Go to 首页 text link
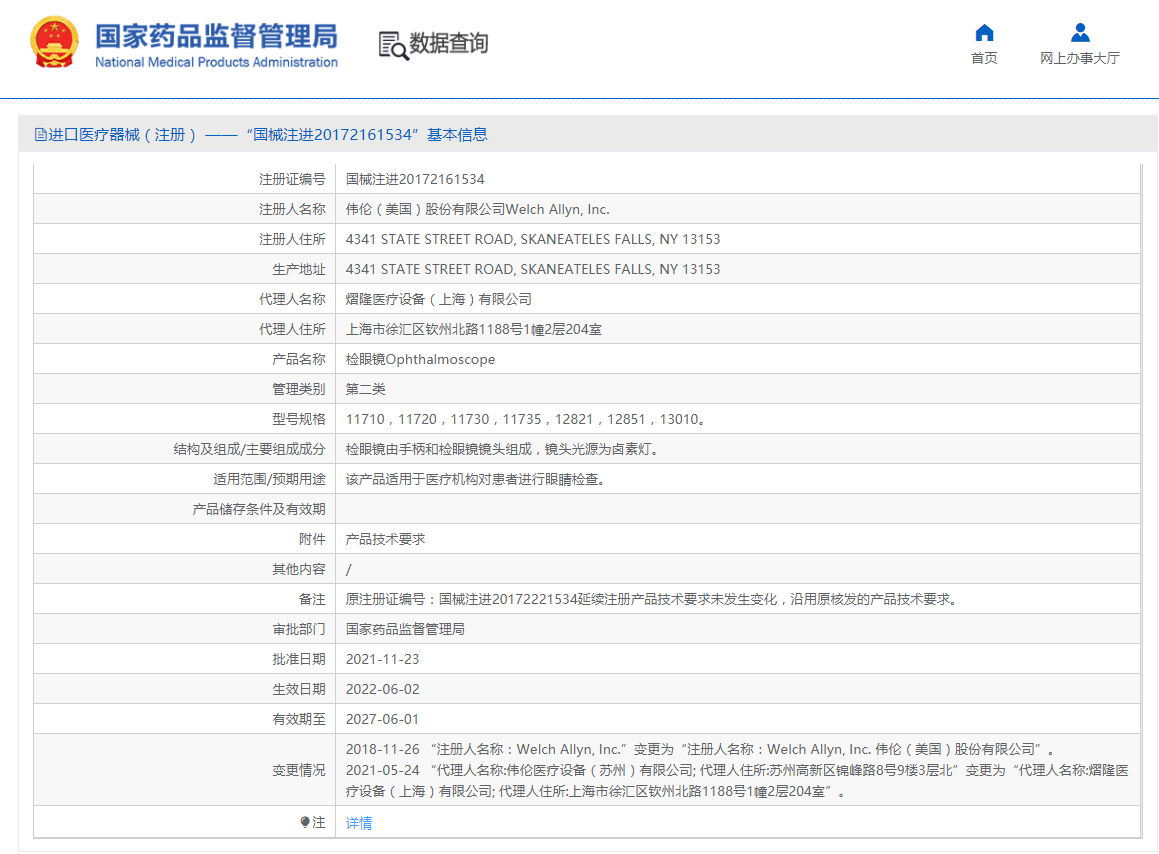 tap(984, 58)
